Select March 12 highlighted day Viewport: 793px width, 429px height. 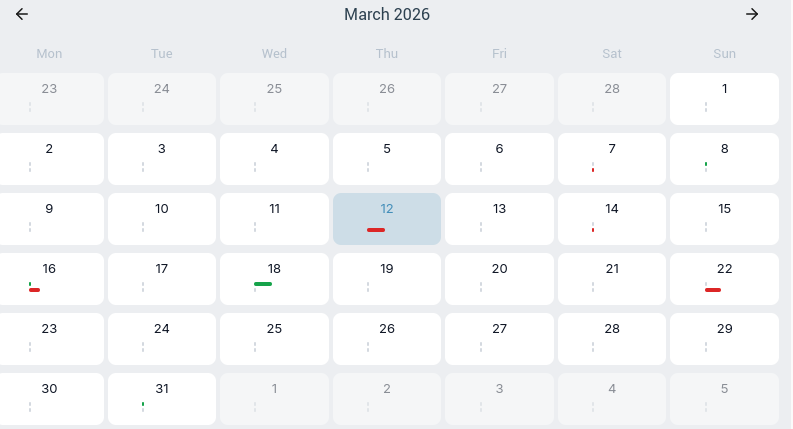pos(387,219)
